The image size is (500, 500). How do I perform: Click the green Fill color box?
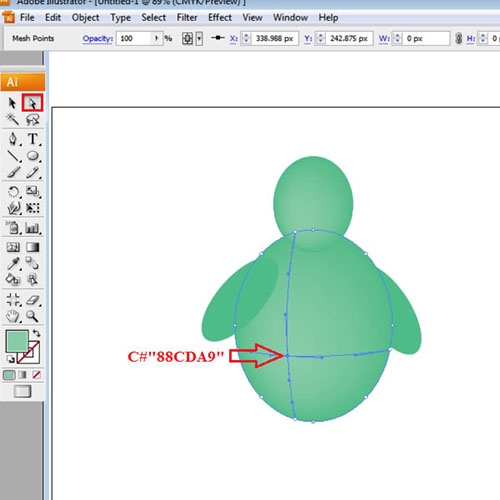[x=17, y=341]
